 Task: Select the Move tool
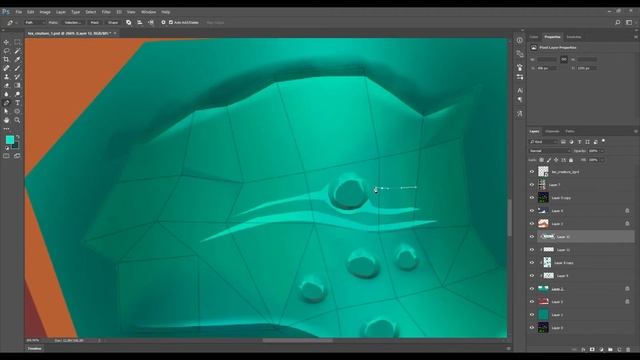point(6,42)
